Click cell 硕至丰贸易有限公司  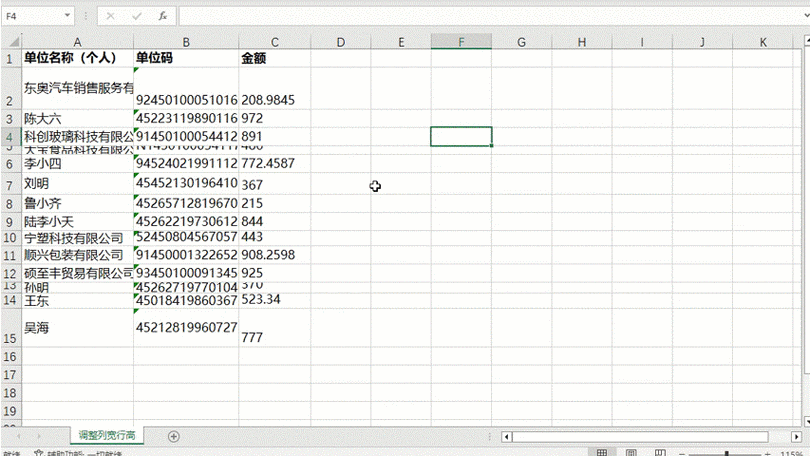click(x=77, y=273)
